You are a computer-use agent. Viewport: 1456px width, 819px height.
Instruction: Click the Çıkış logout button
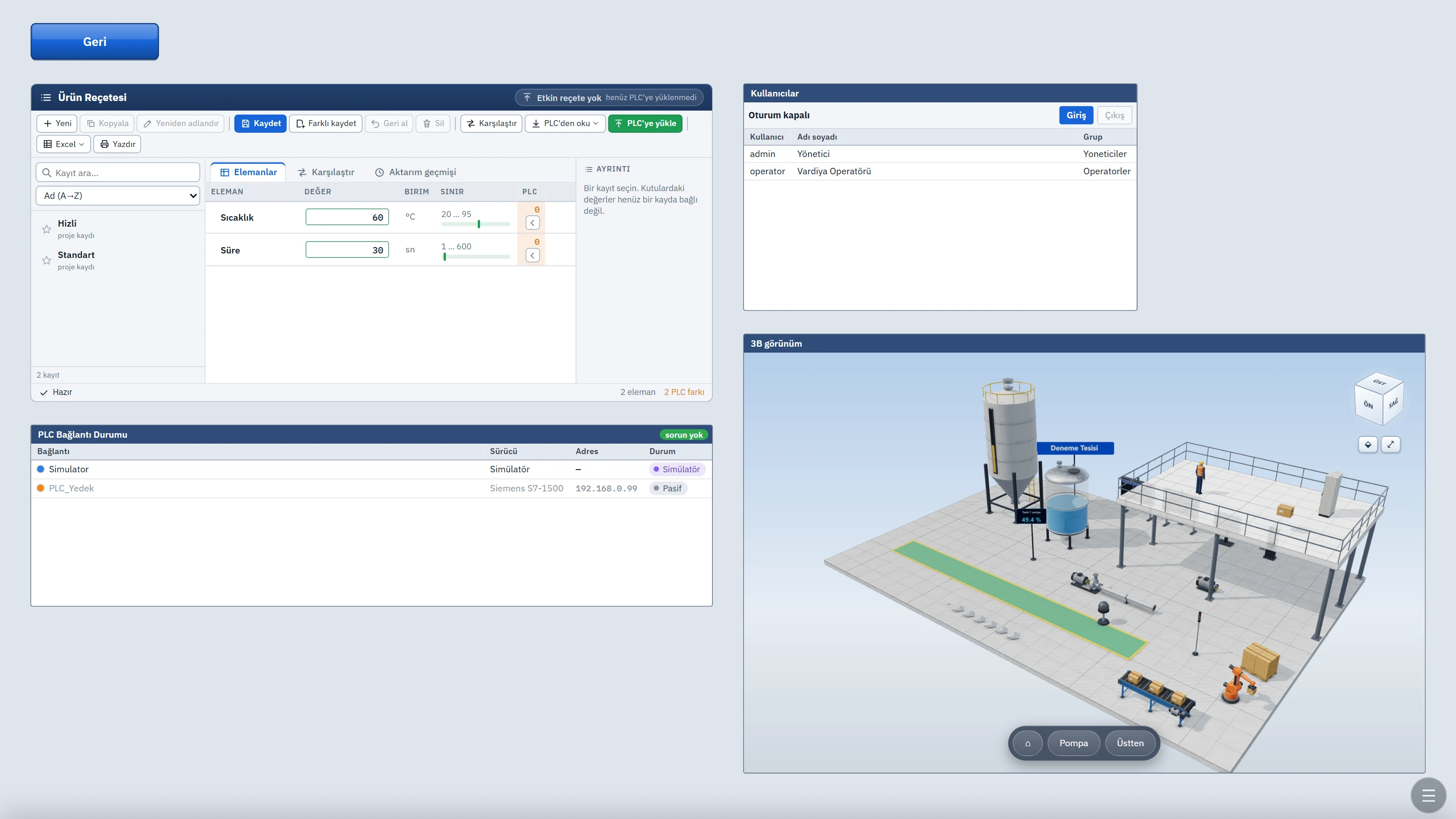(1115, 115)
